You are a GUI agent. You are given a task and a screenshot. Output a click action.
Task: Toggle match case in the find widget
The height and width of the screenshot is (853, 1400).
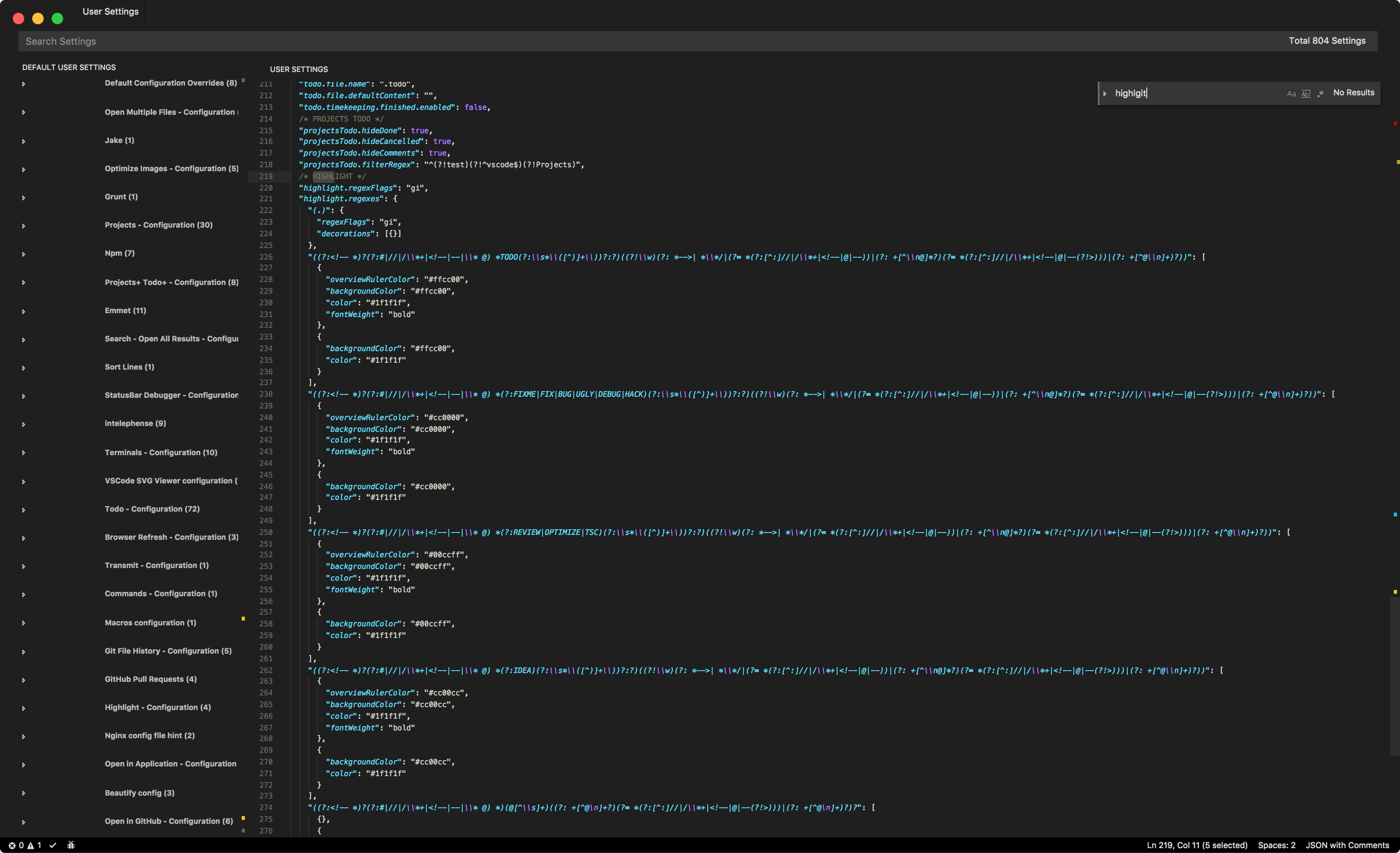[x=1291, y=94]
